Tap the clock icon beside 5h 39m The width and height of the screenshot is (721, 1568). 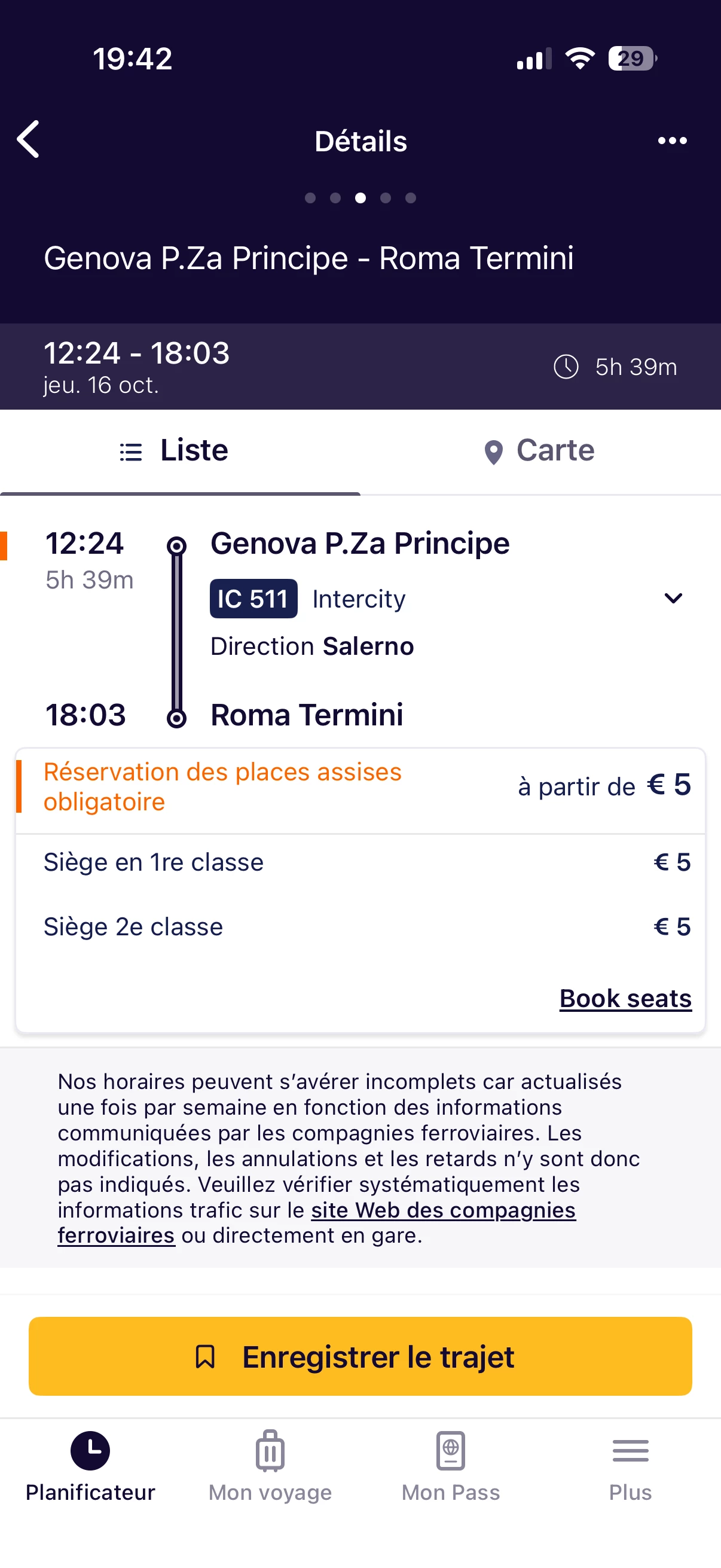click(566, 367)
